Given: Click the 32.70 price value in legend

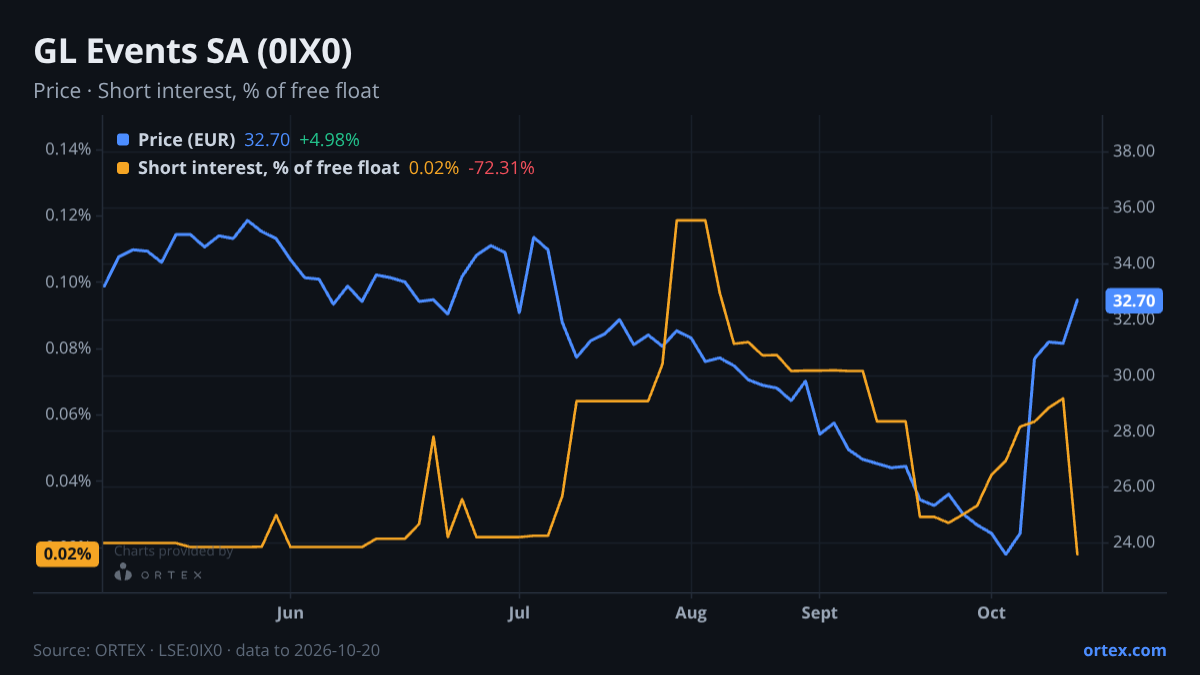Looking at the screenshot, I should (x=267, y=140).
